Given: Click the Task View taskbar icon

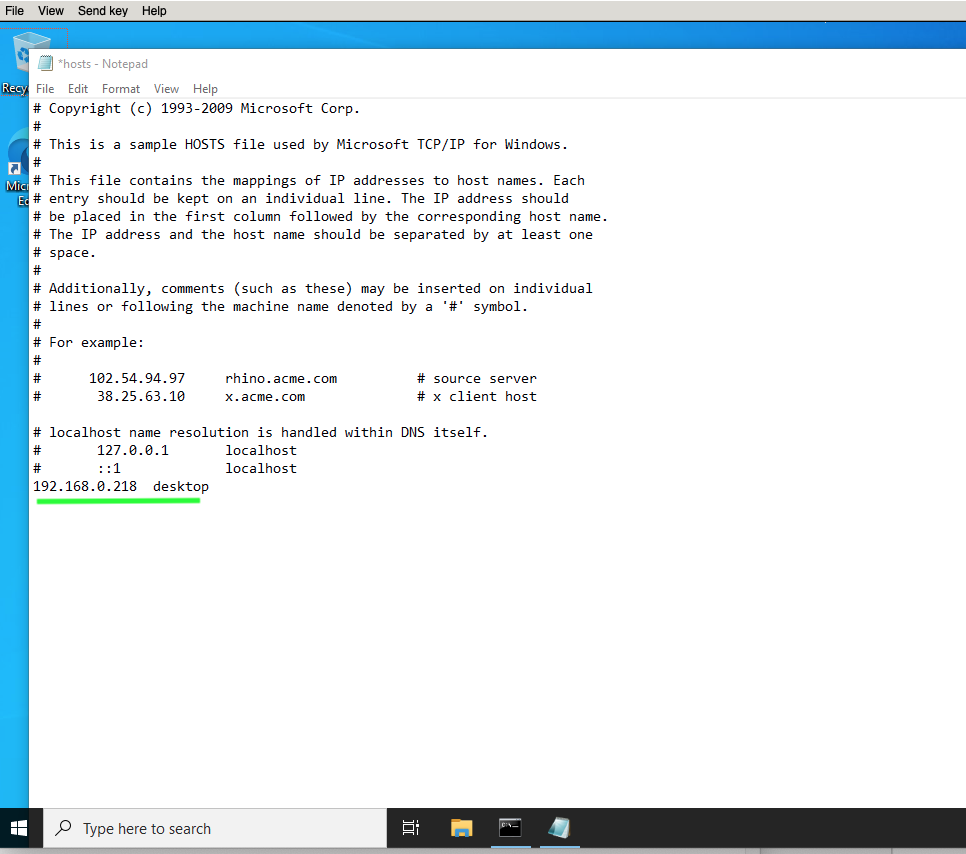Looking at the screenshot, I should (x=411, y=828).
